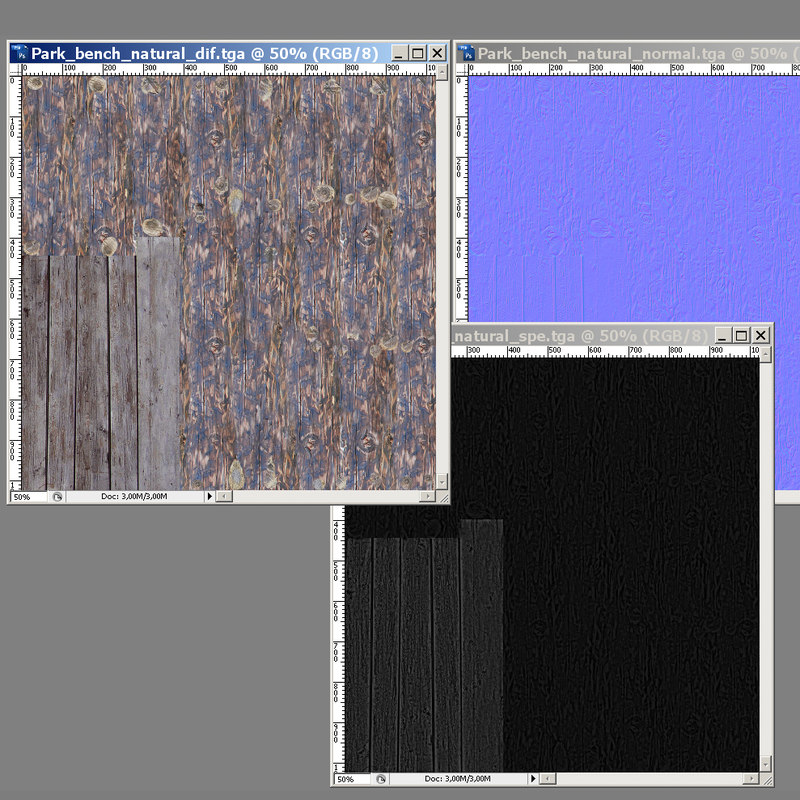Screen dimensions: 800x800
Task: Maximize the Park_bench_natural_dif.tga window
Action: pyautogui.click(x=418, y=54)
